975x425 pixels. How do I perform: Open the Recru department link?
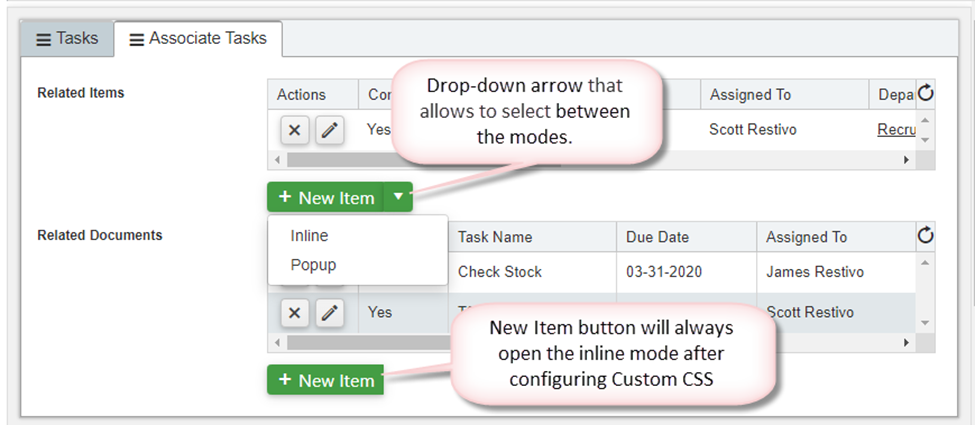[895, 129]
